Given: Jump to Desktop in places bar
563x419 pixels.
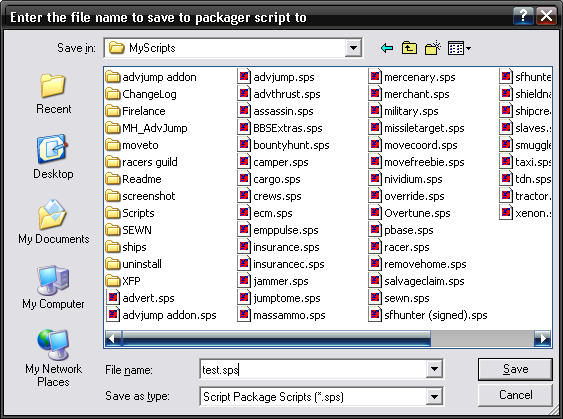Looking at the screenshot, I should click(53, 157).
